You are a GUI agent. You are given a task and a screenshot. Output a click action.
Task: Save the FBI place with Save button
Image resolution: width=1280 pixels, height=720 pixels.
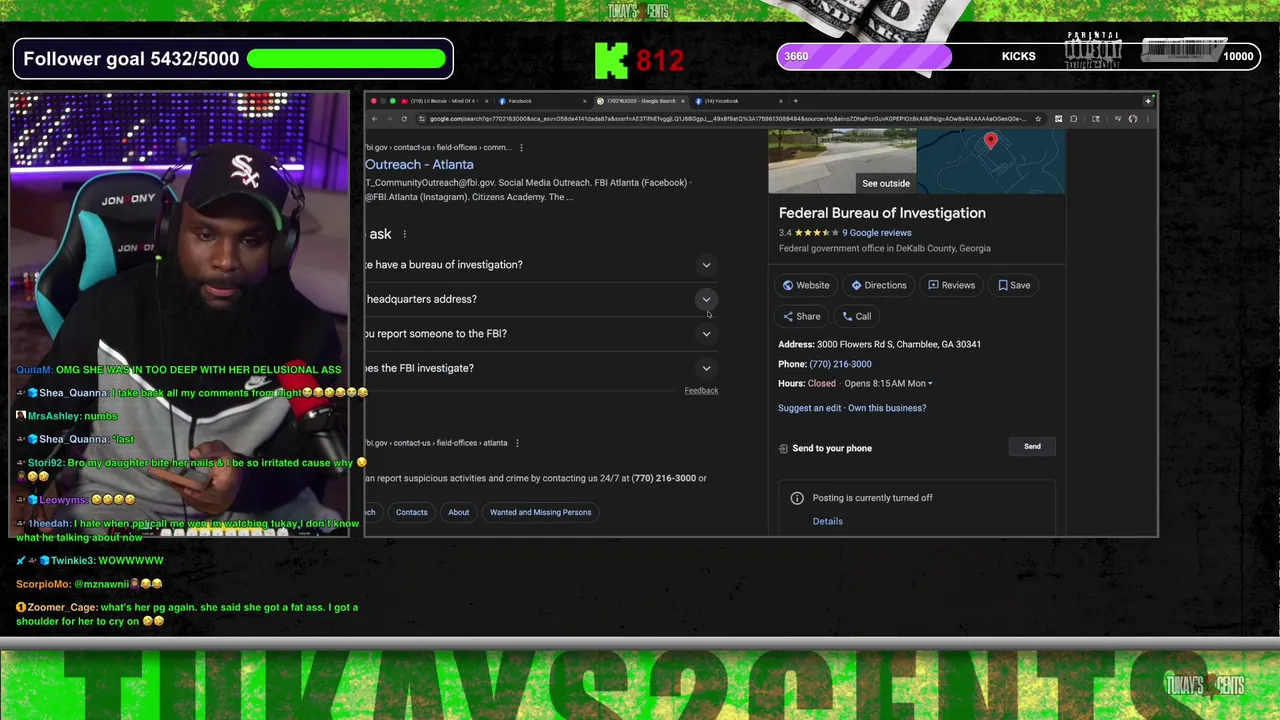(1014, 285)
